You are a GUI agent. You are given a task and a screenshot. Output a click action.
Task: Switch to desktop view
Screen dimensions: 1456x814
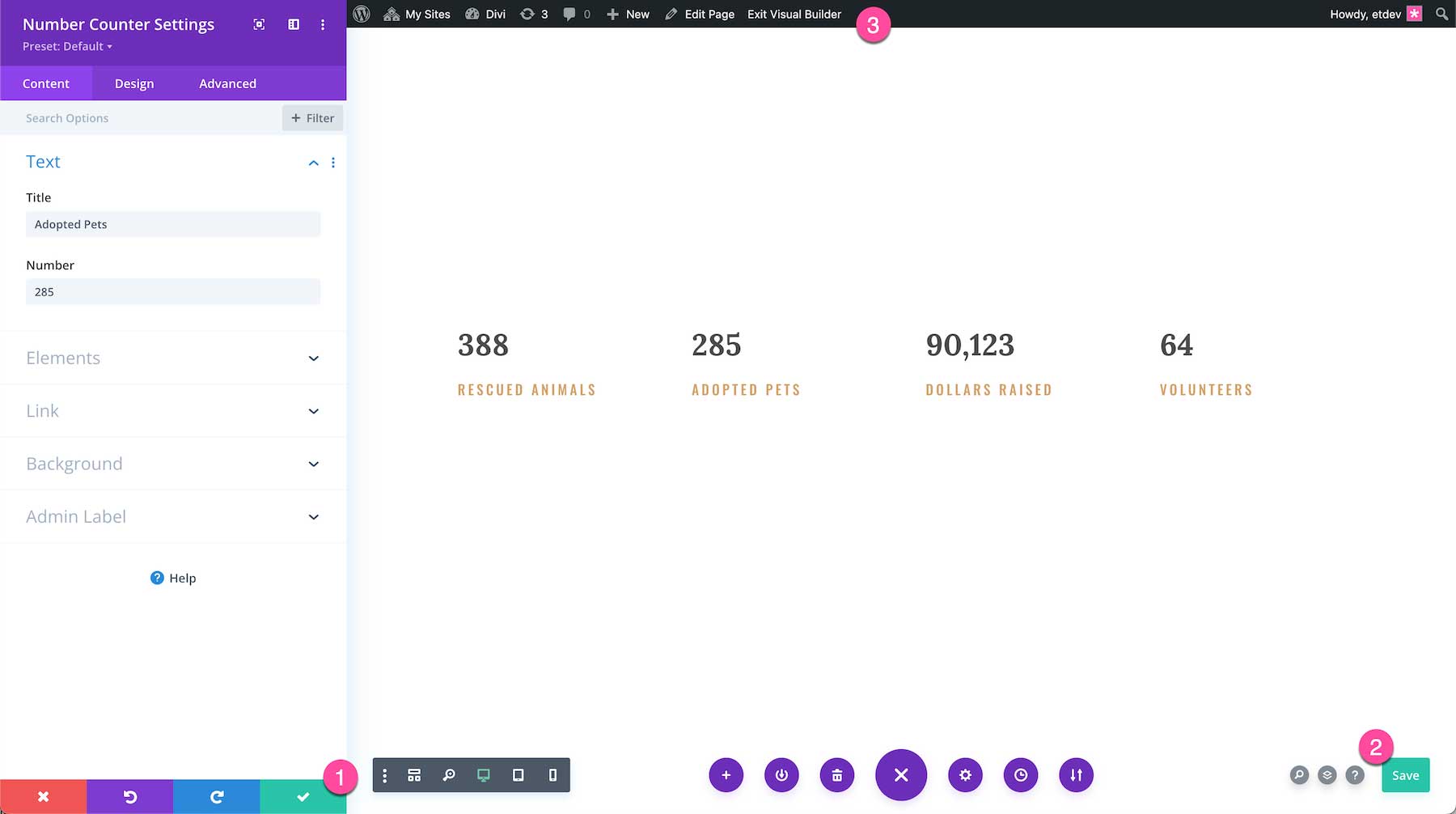point(484,775)
